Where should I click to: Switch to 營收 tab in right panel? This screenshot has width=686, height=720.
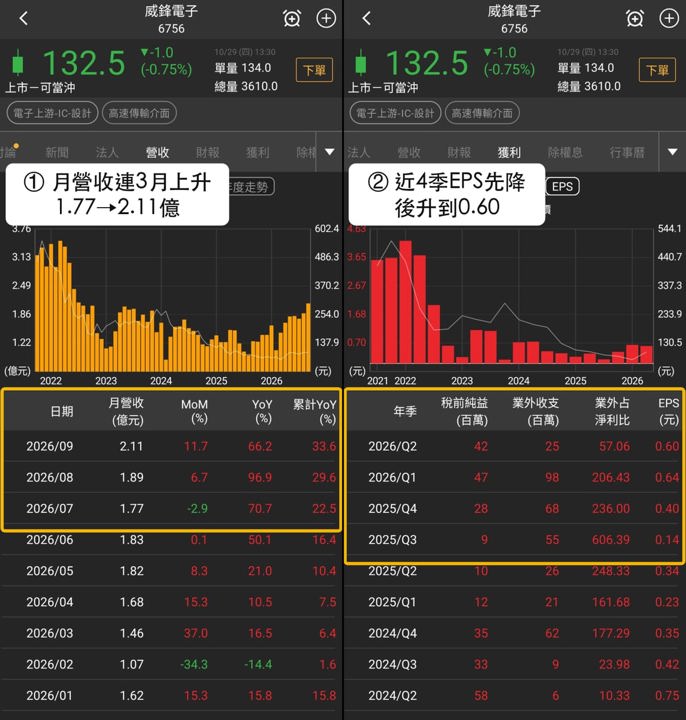[x=409, y=152]
